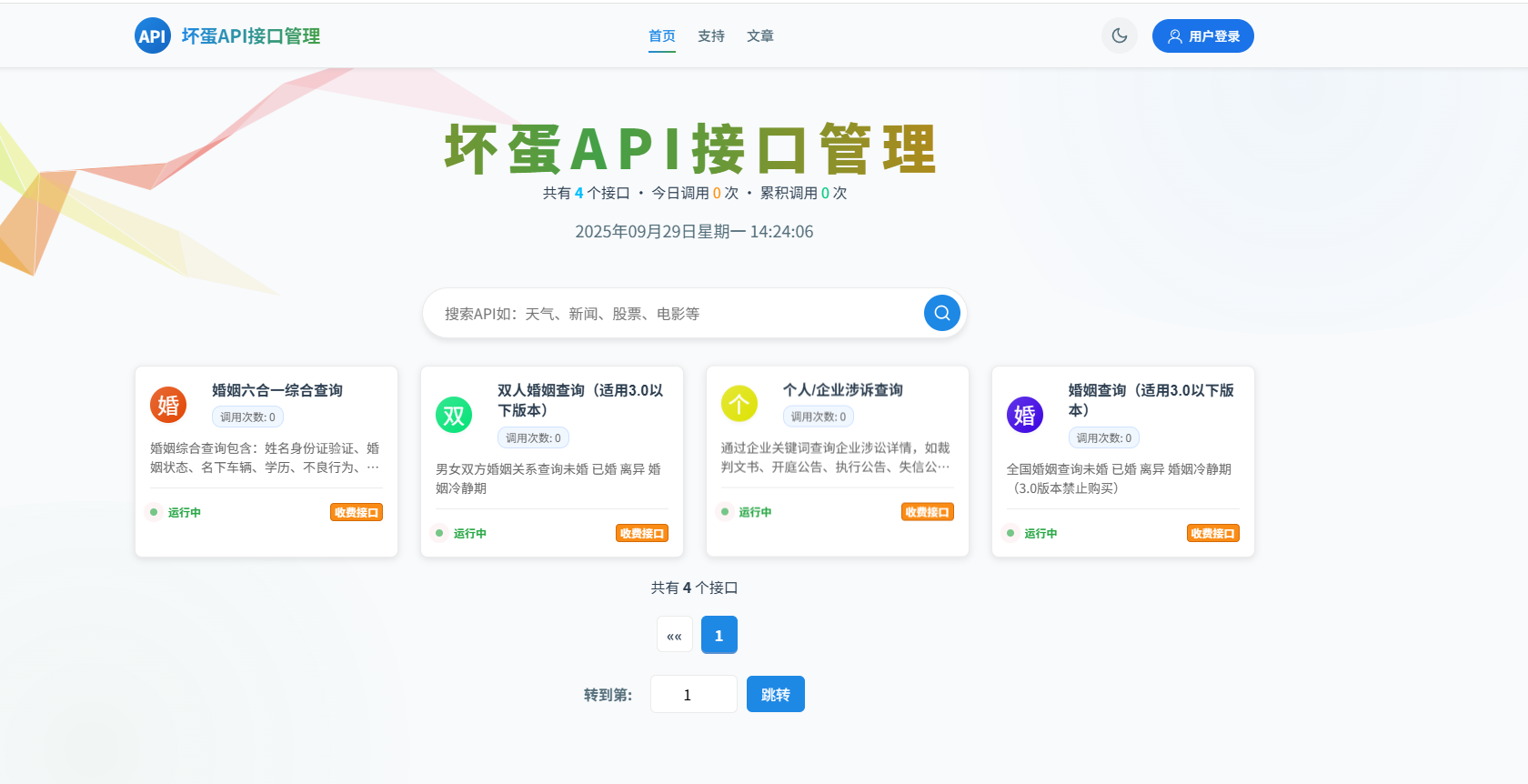Click the yellow 个 card icon
Screen dimensions: 1528x784
[739, 403]
